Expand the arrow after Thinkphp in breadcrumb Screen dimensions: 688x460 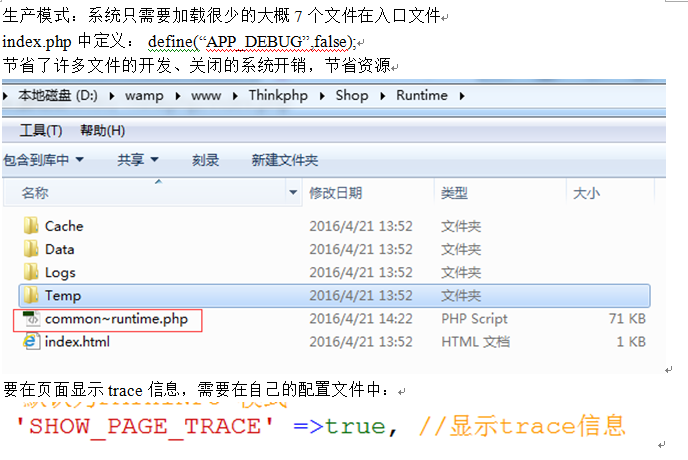pos(322,96)
